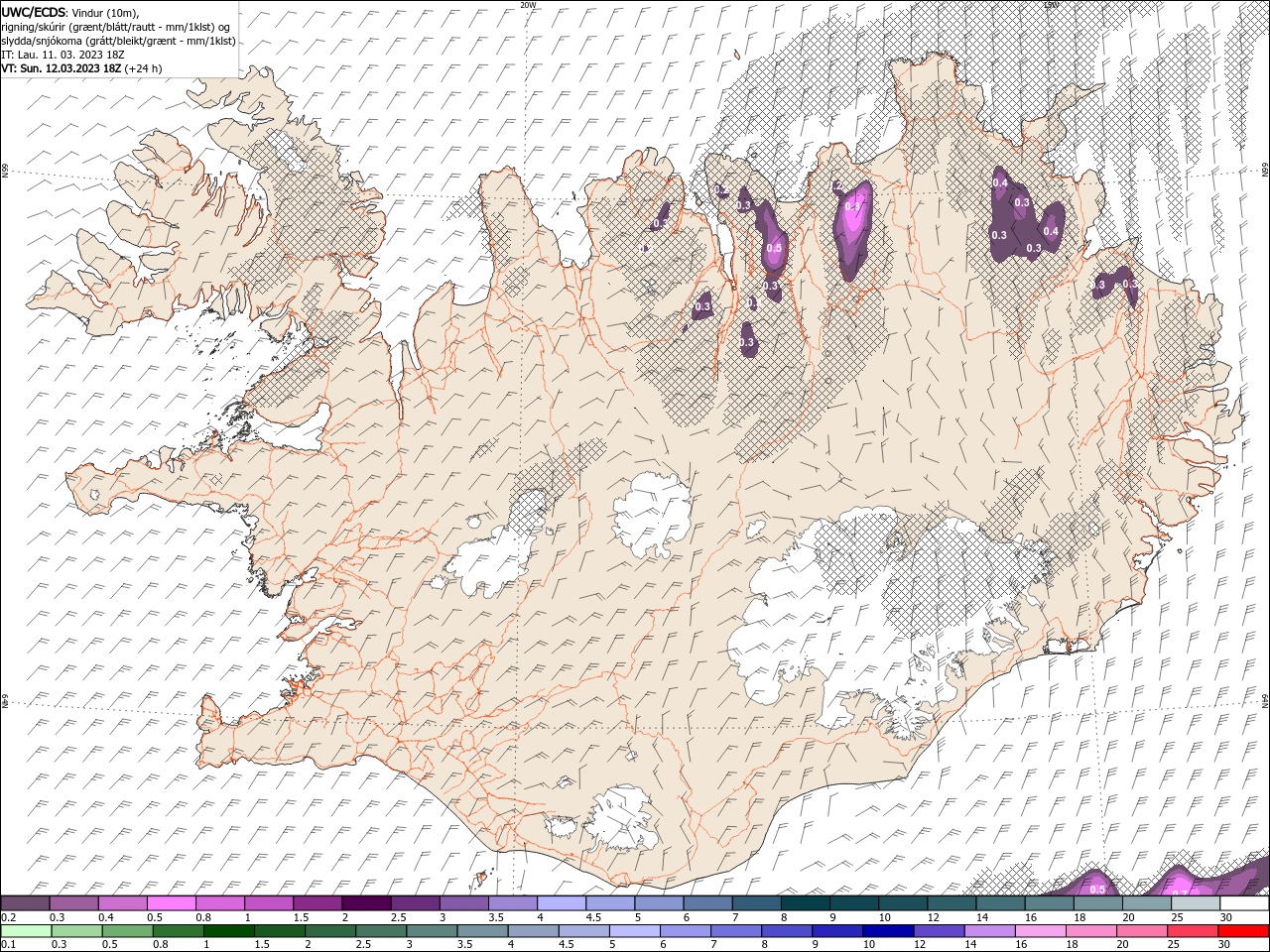Select the dark purple 2 swatch, upper legend row
The image size is (1270, 952).
[x=366, y=903]
